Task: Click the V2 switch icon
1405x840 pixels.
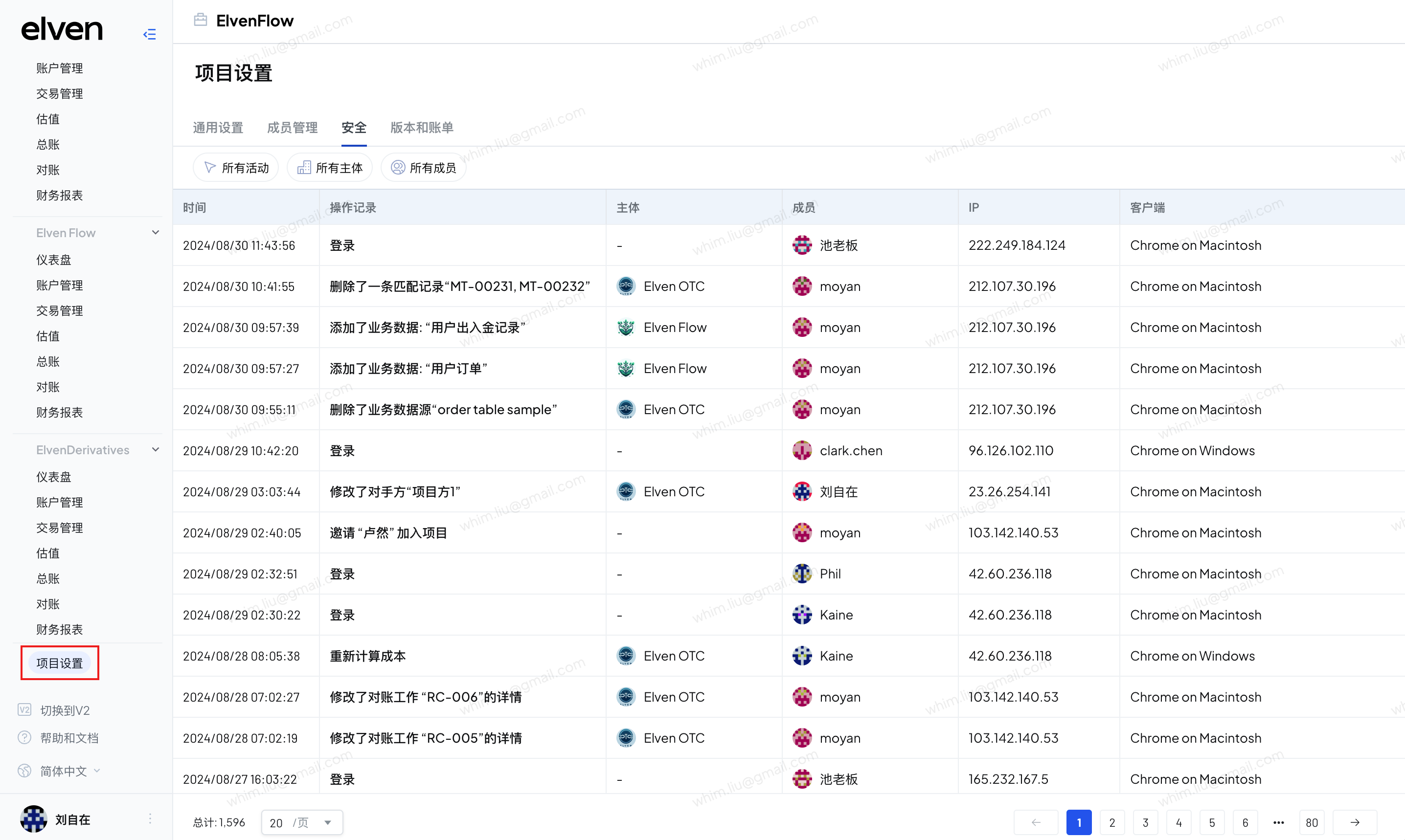Action: [x=24, y=710]
